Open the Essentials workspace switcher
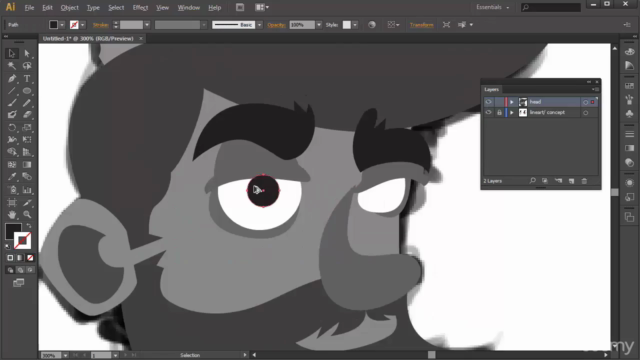The height and width of the screenshot is (360, 640). (x=493, y=7)
